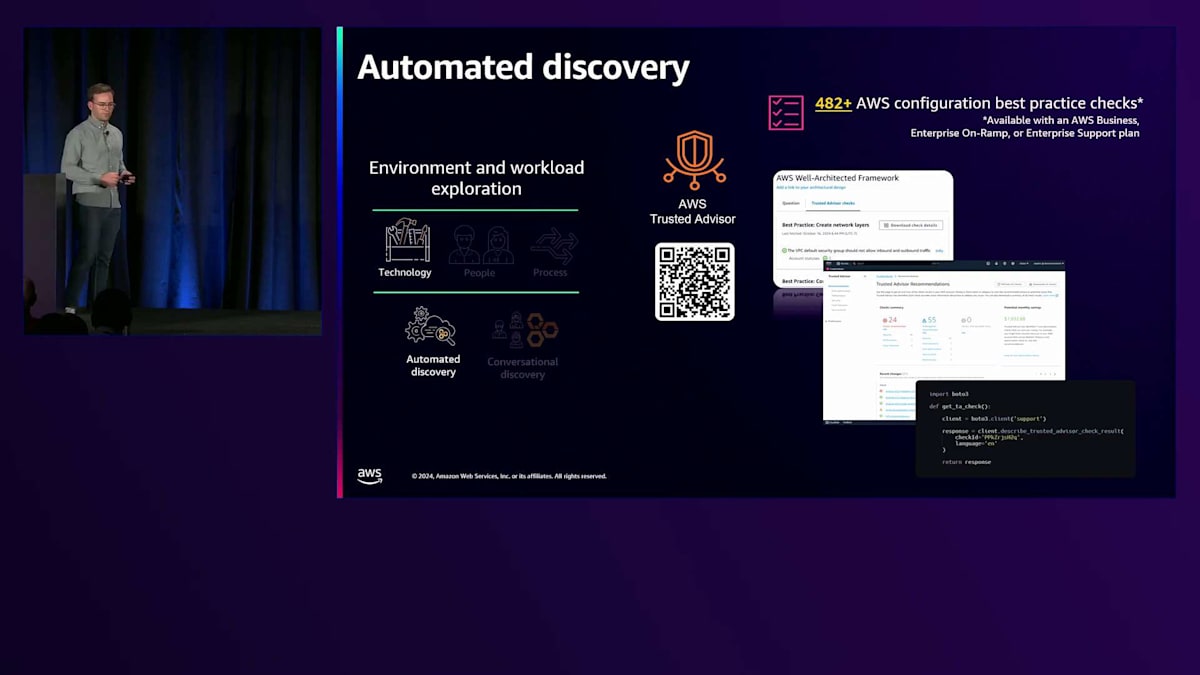1200x675 pixels.
Task: Switch to the Question tab
Action: click(x=791, y=203)
